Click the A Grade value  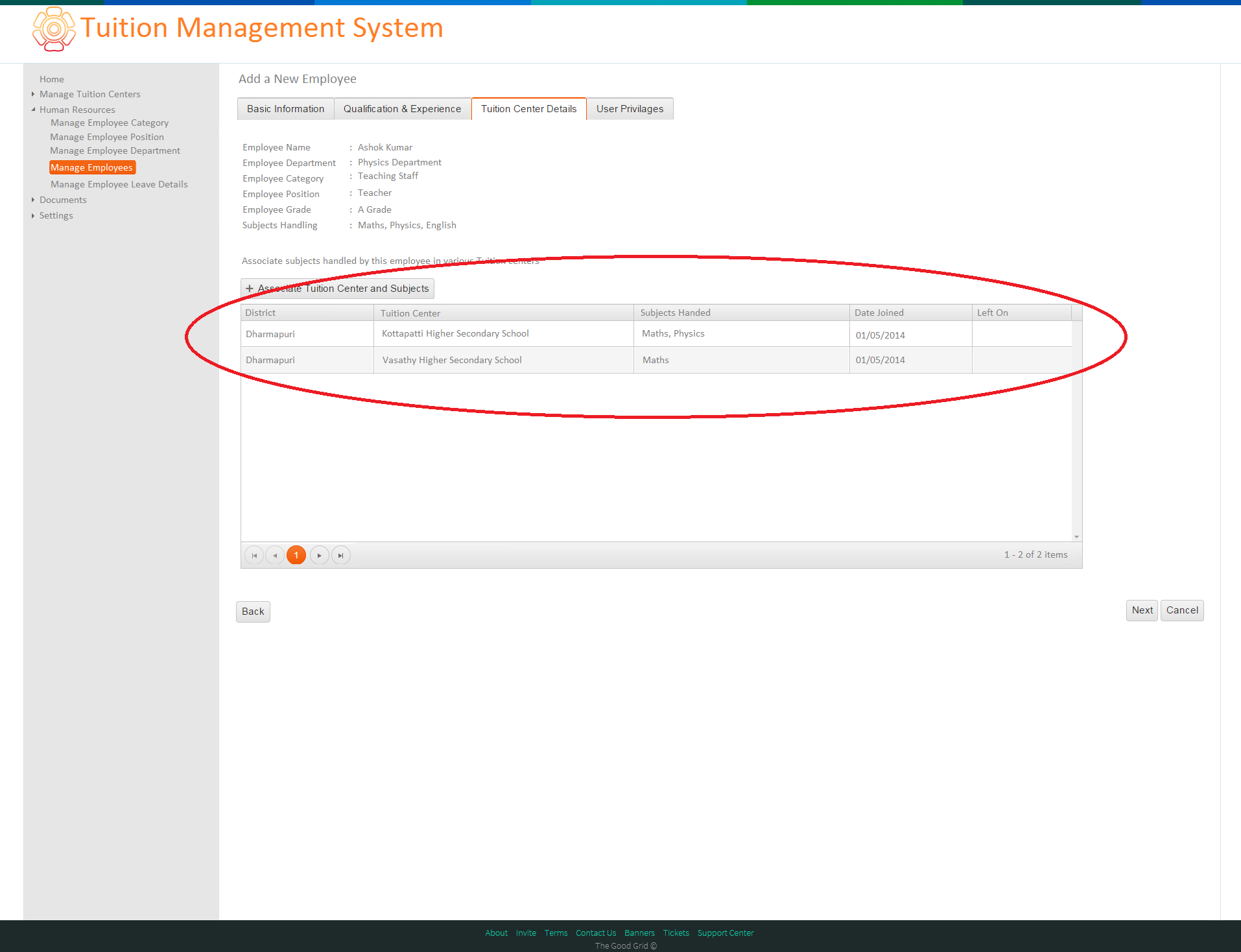375,209
